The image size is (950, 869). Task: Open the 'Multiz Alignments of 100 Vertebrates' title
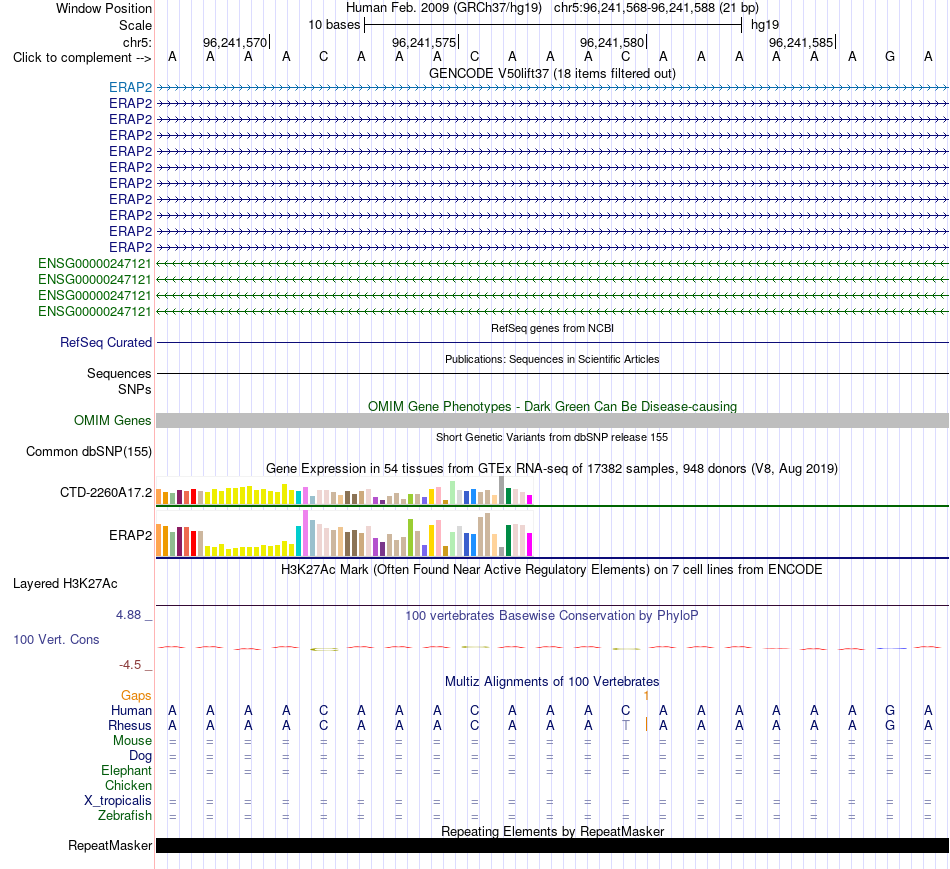coord(552,682)
